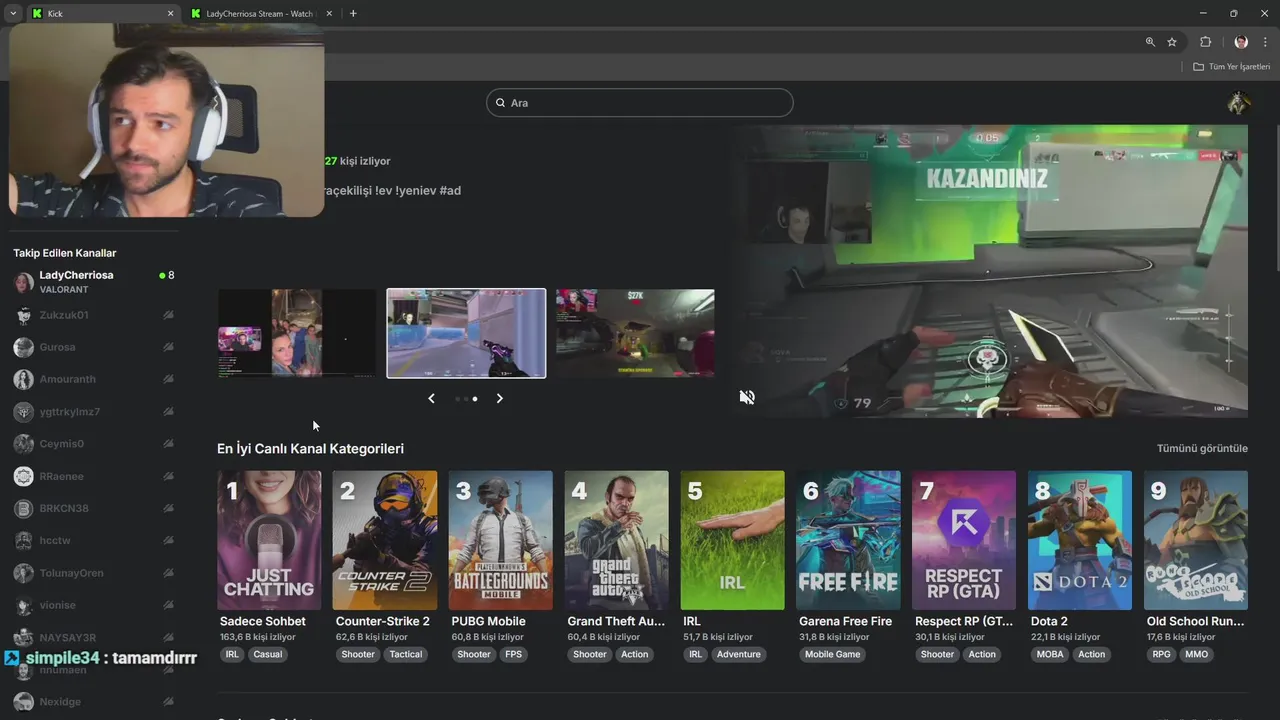Open the Respect RP (GTA) category card
This screenshot has height=720, width=1280.
click(x=964, y=540)
